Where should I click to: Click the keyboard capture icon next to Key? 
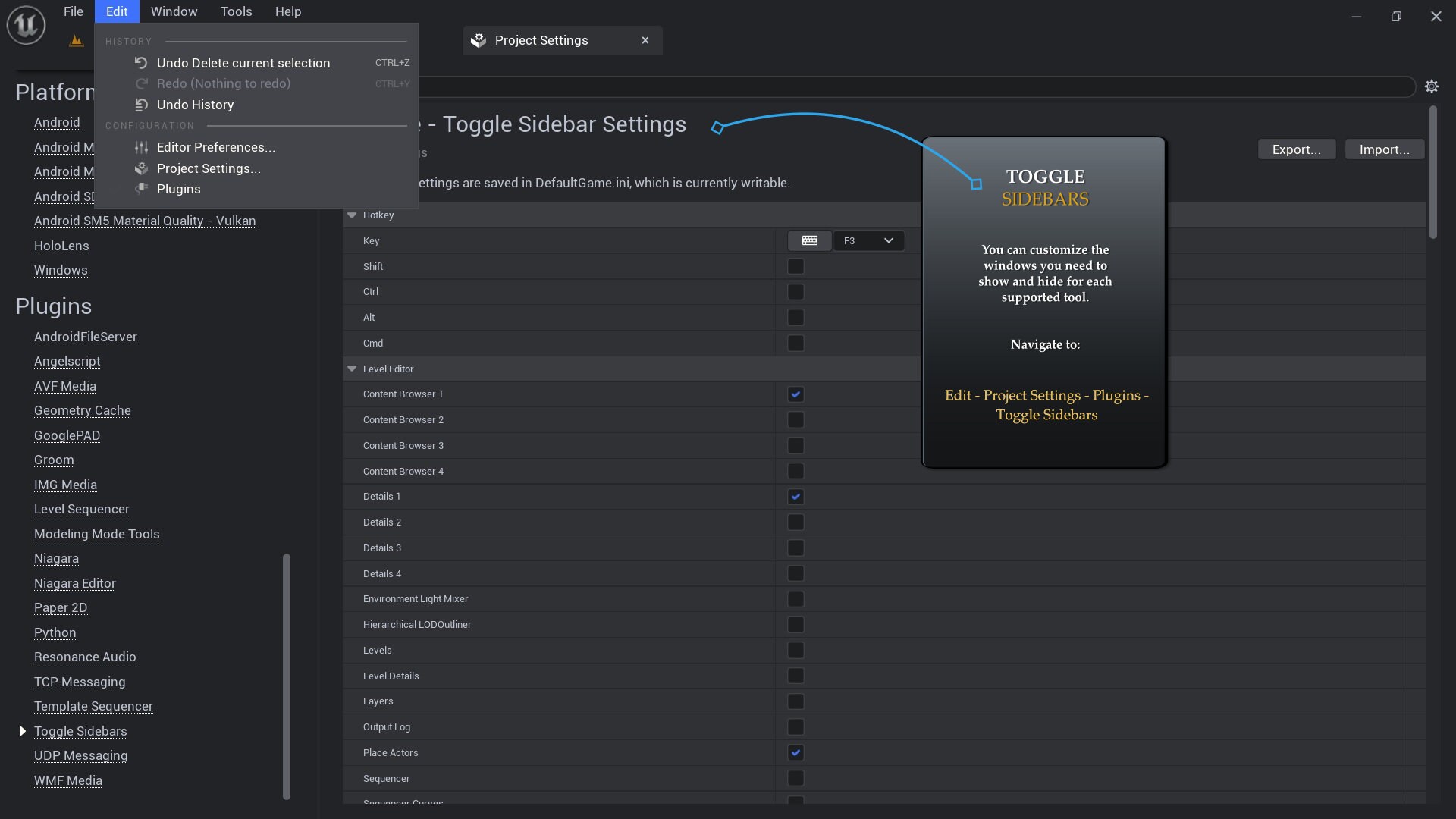tap(808, 240)
